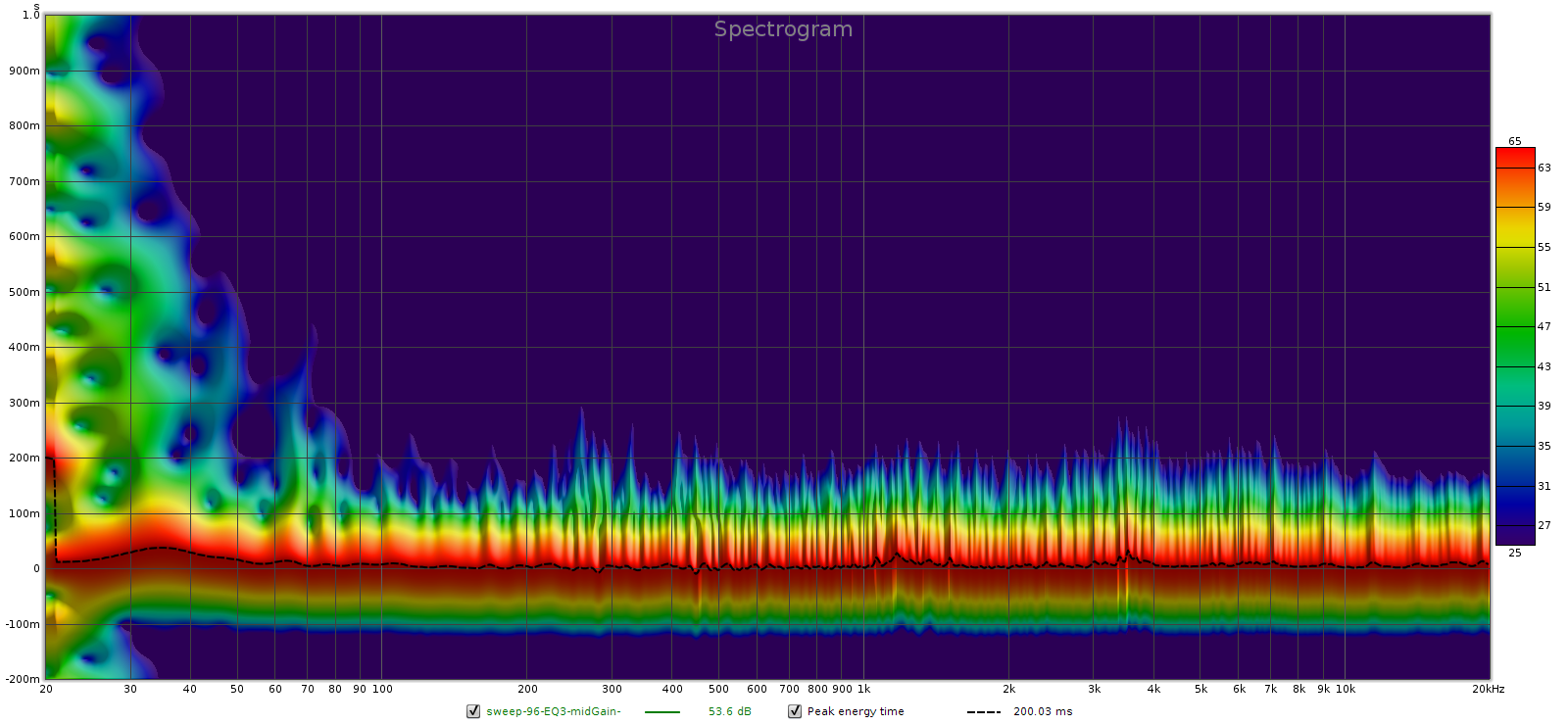Click the "3k" frequency axis label
The height and width of the screenshot is (725, 1568).
(1094, 689)
